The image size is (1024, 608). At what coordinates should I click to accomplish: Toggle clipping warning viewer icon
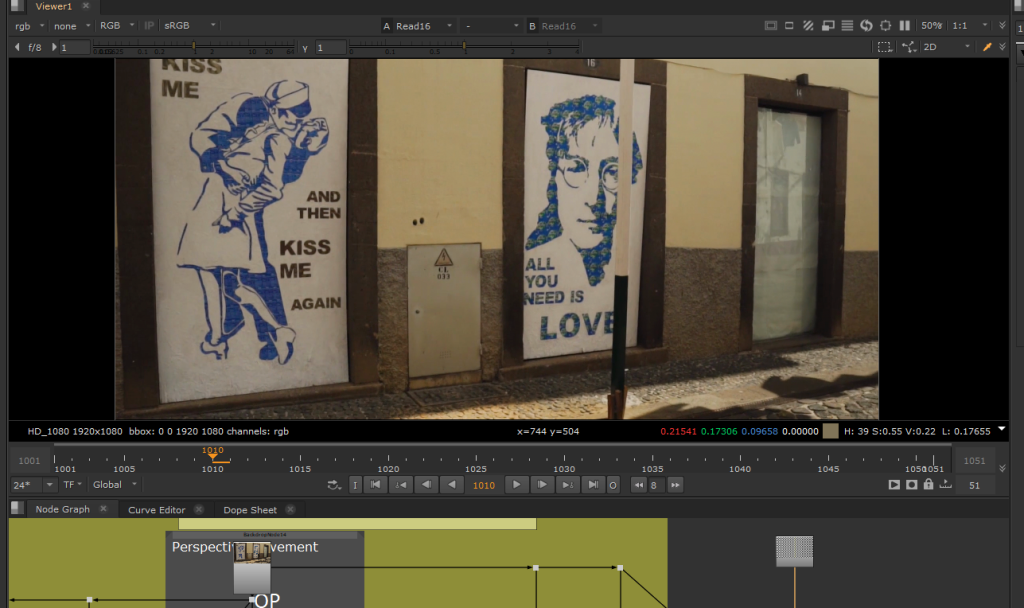click(x=771, y=25)
